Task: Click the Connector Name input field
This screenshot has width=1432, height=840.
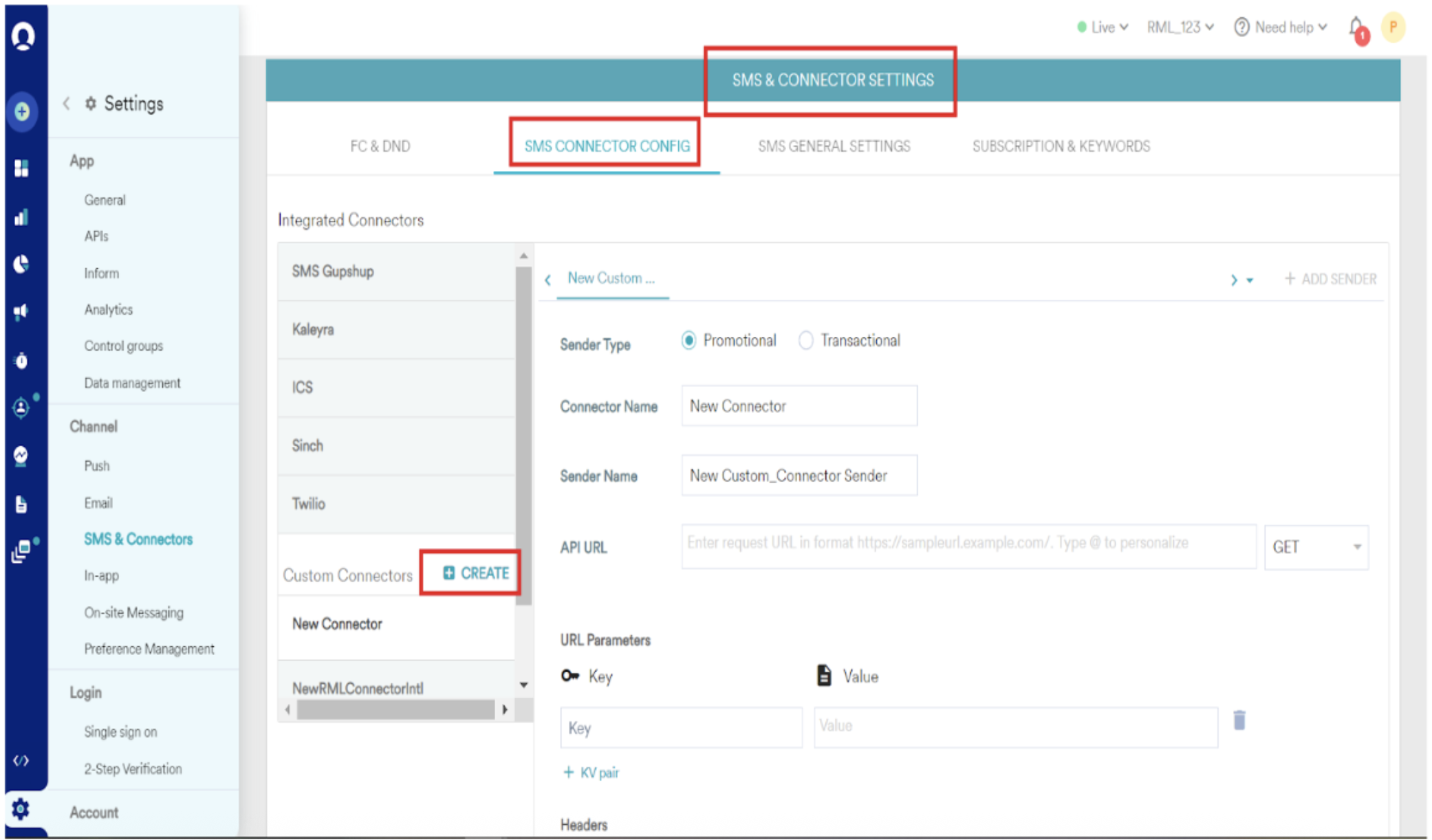Action: coord(799,406)
